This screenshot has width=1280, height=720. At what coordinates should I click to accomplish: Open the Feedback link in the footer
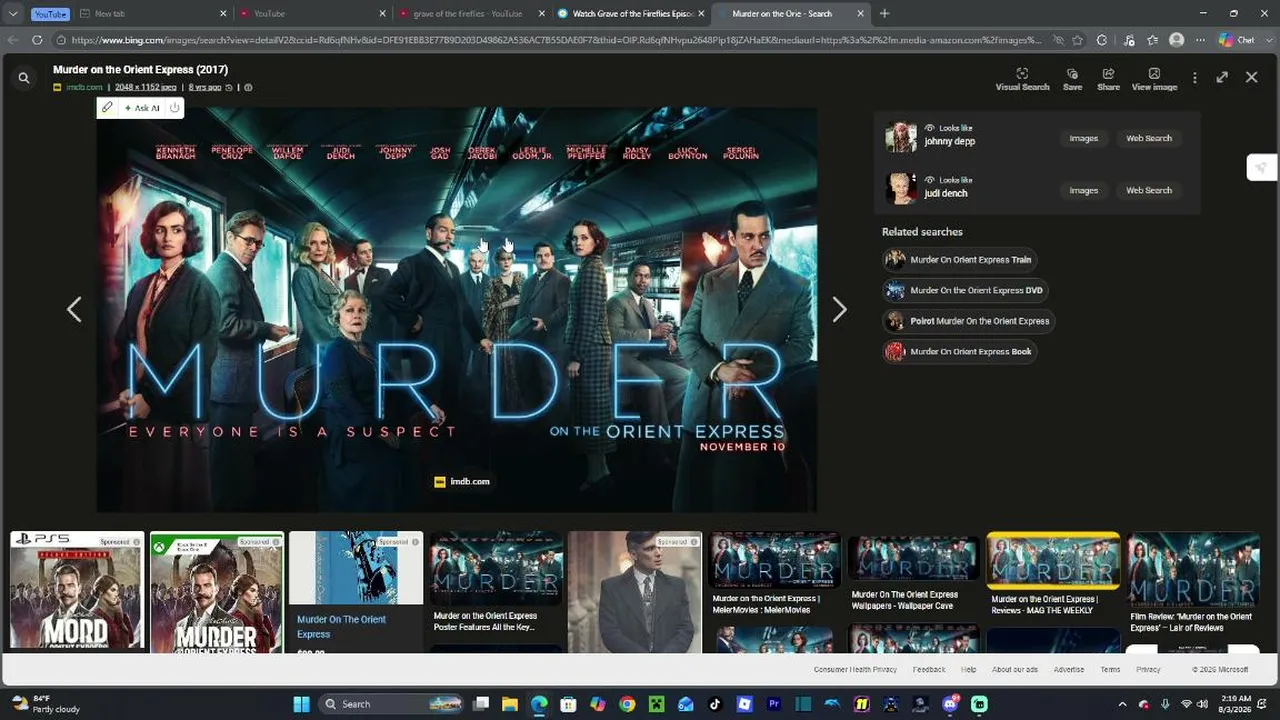pos(928,669)
